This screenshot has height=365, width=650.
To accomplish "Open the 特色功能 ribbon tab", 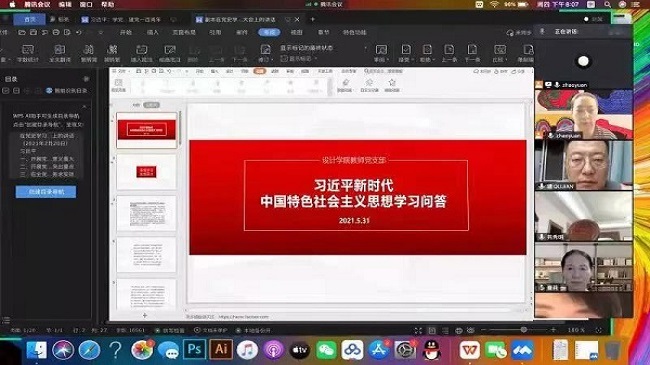I will (354, 32).
